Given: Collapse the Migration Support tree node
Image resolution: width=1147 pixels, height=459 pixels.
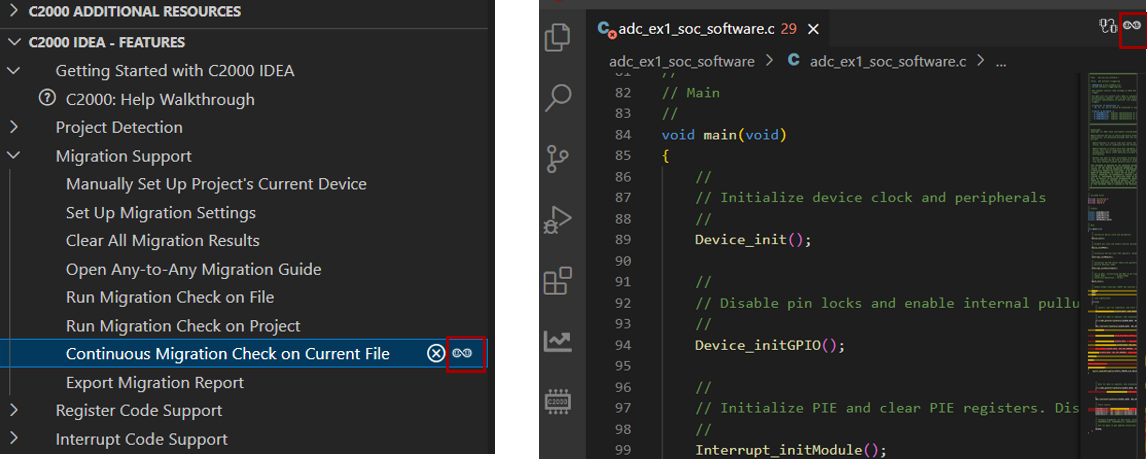Looking at the screenshot, I should 14,156.
